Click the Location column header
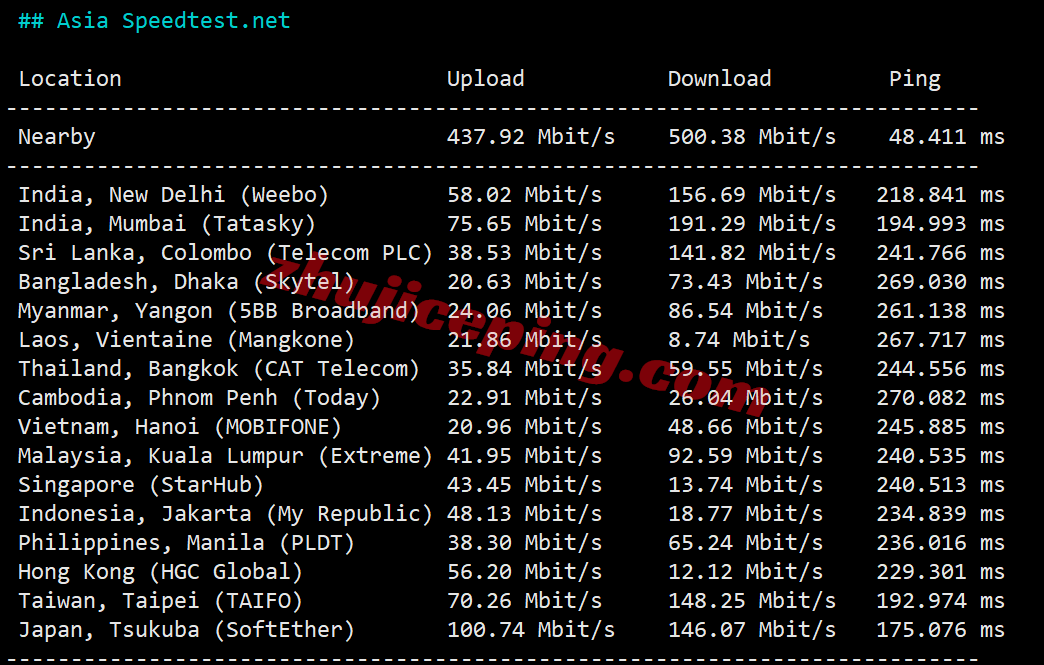The image size is (1044, 665). coord(70,79)
